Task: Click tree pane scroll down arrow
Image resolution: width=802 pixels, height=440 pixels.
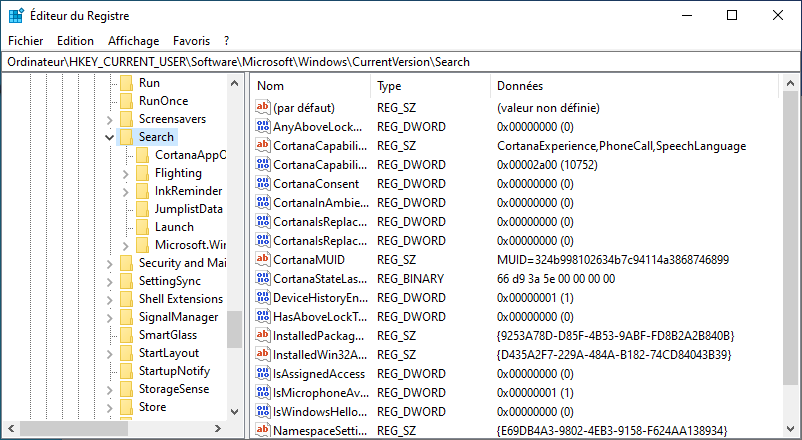Action: pyautogui.click(x=234, y=411)
